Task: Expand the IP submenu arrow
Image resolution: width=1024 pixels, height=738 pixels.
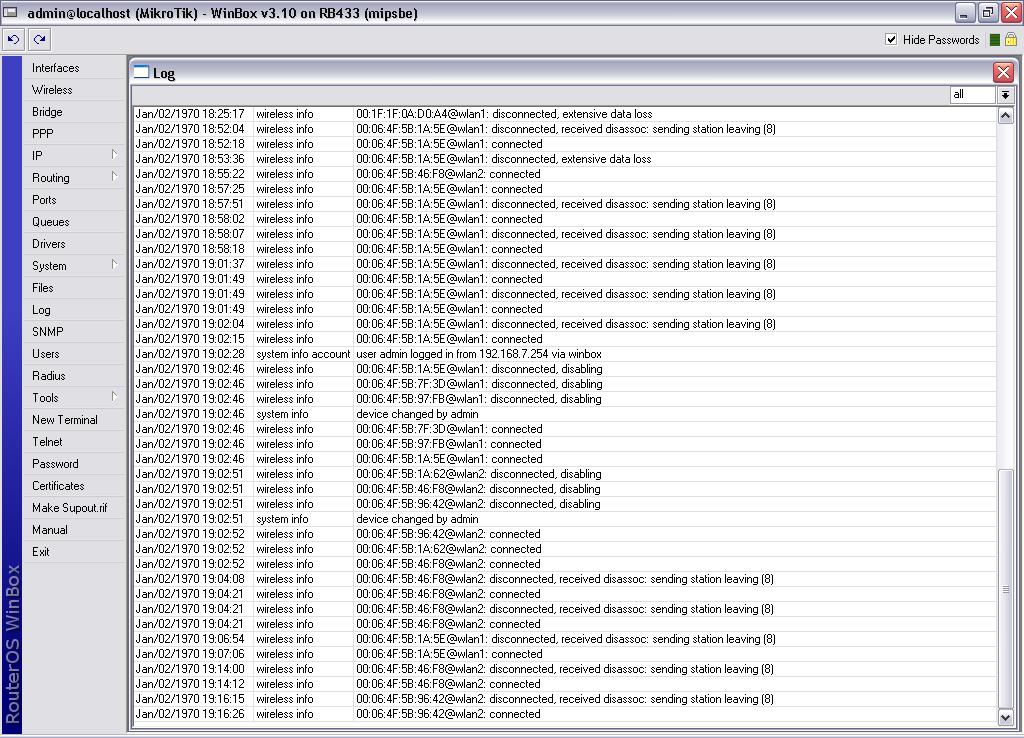Action: click(x=114, y=154)
